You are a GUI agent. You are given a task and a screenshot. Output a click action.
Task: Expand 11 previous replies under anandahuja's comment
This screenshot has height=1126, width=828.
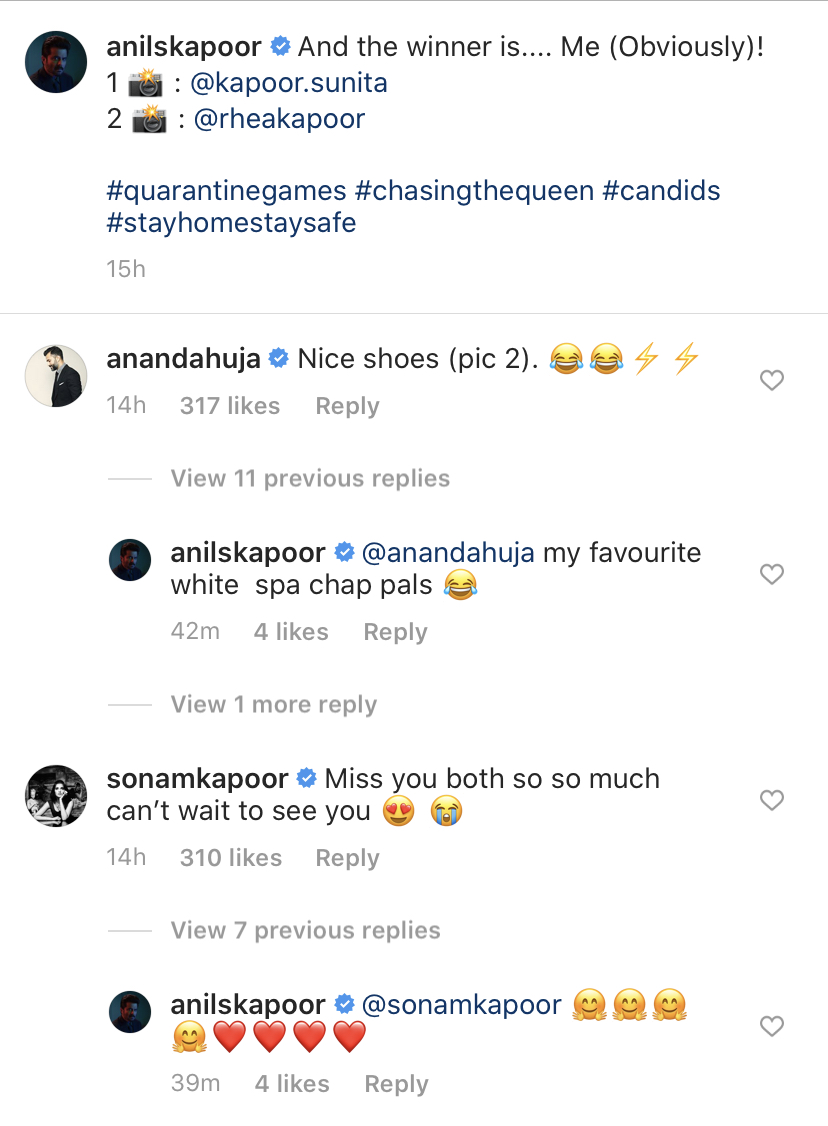pos(309,478)
